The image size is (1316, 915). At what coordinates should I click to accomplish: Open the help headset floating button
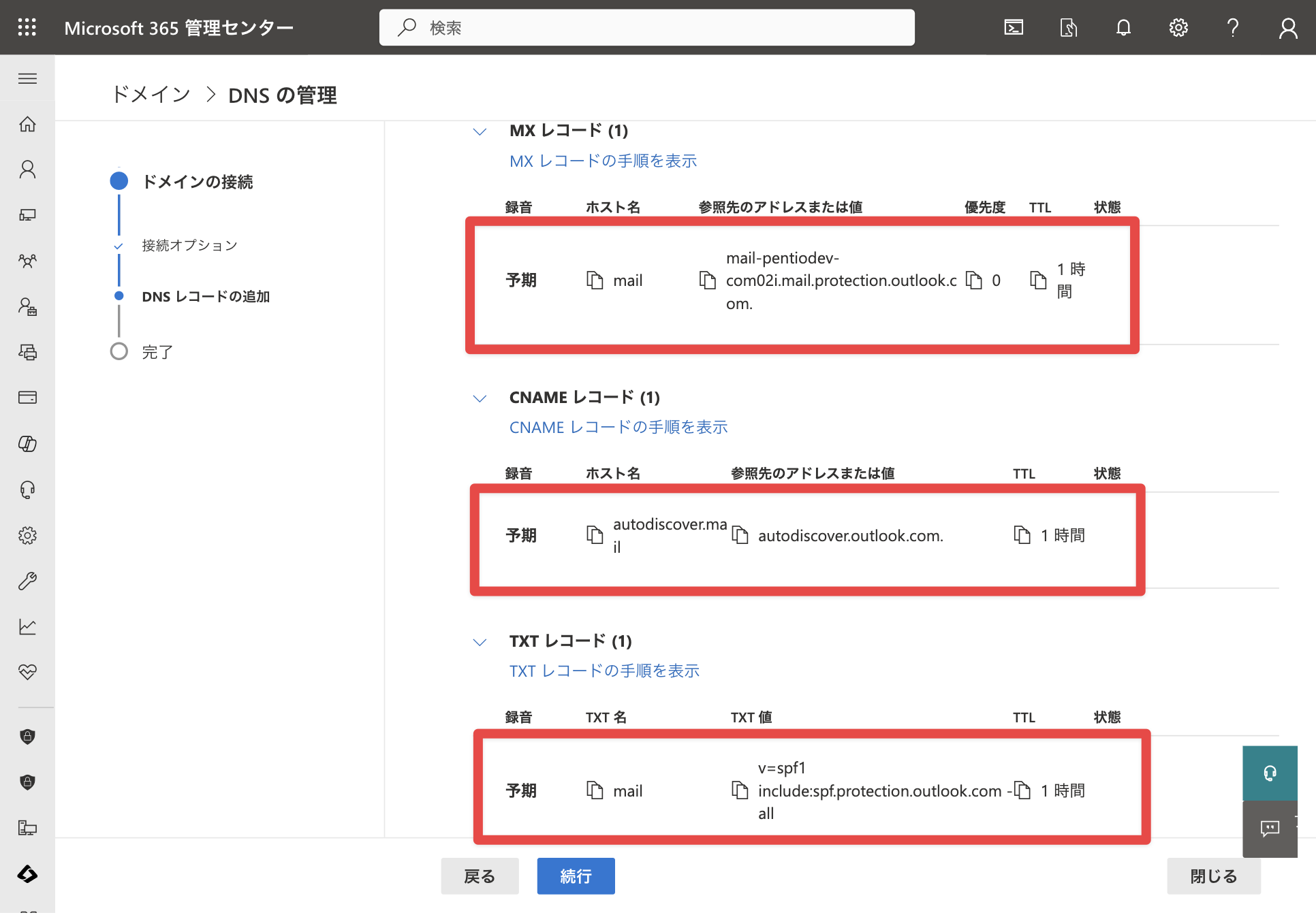(x=1270, y=773)
